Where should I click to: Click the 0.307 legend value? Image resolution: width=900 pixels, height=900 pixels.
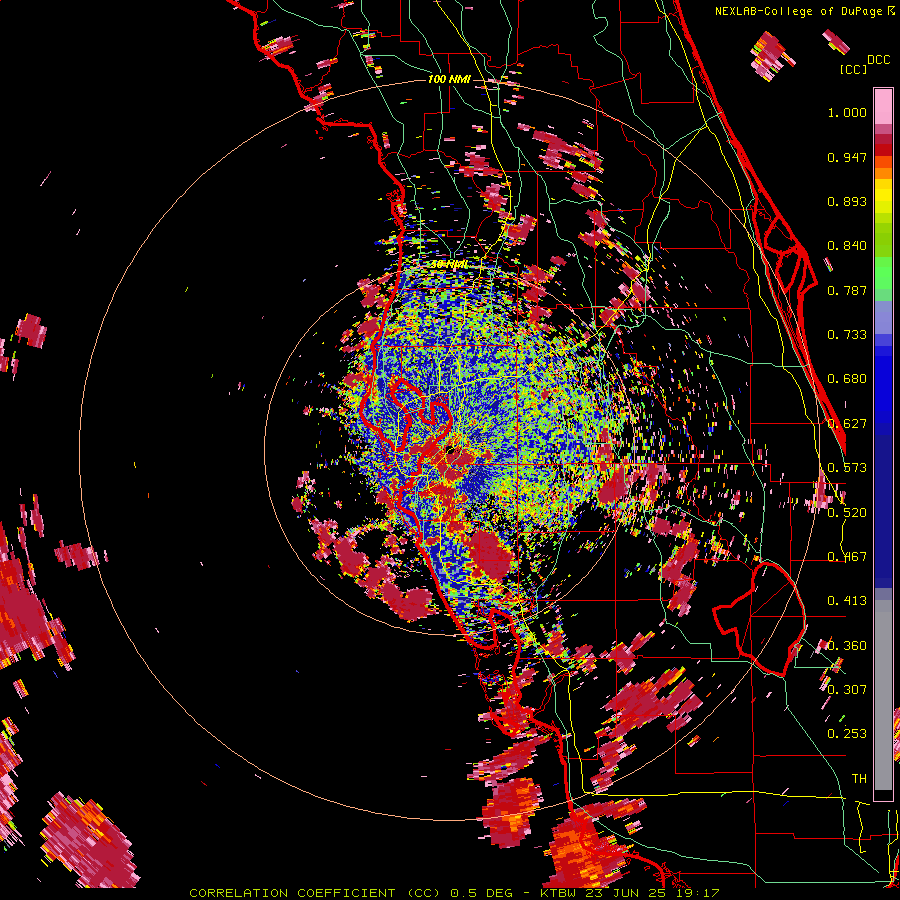tap(847, 689)
